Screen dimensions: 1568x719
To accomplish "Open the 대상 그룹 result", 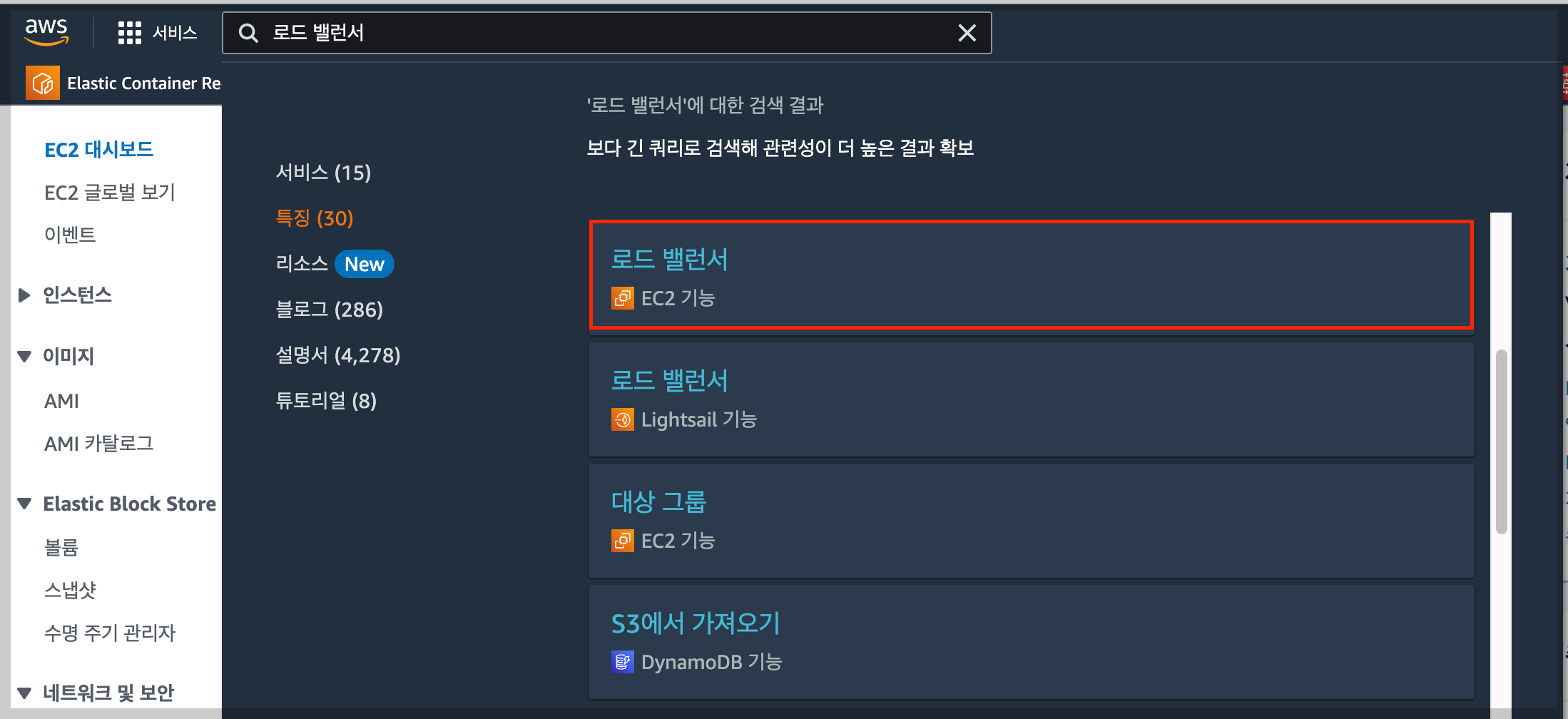I will 658,501.
